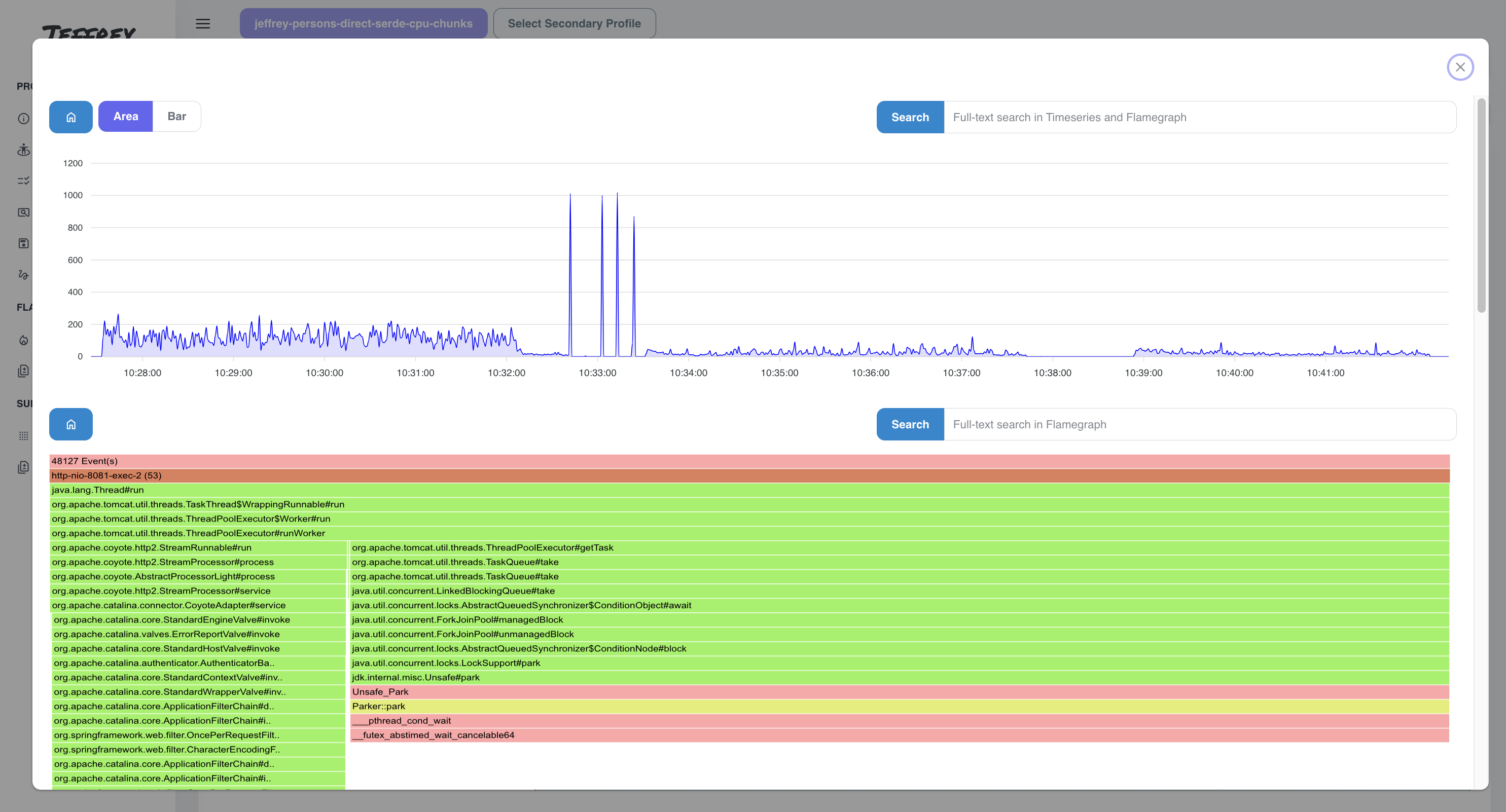Select the ConditionNode#block frame
Screen dimensions: 1506x812
tap(899, 648)
